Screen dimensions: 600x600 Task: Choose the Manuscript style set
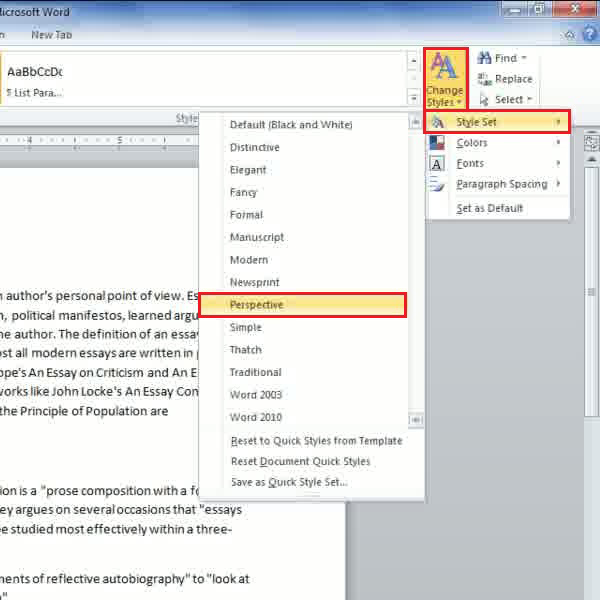pyautogui.click(x=302, y=237)
